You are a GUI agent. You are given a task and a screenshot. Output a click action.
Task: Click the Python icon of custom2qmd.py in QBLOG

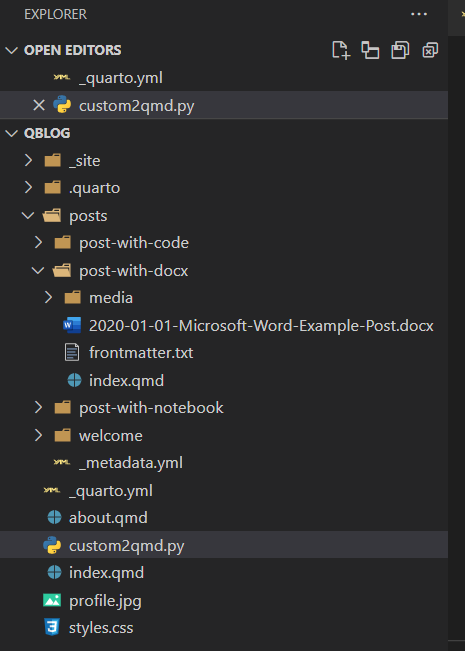point(52,545)
